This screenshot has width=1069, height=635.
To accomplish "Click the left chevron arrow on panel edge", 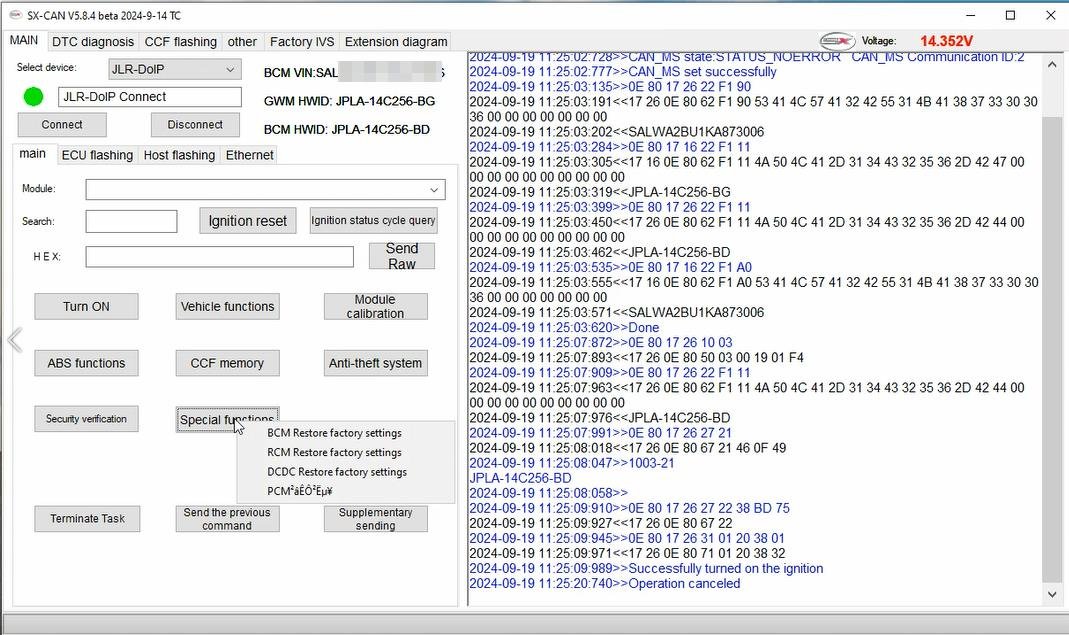I will click(15, 340).
